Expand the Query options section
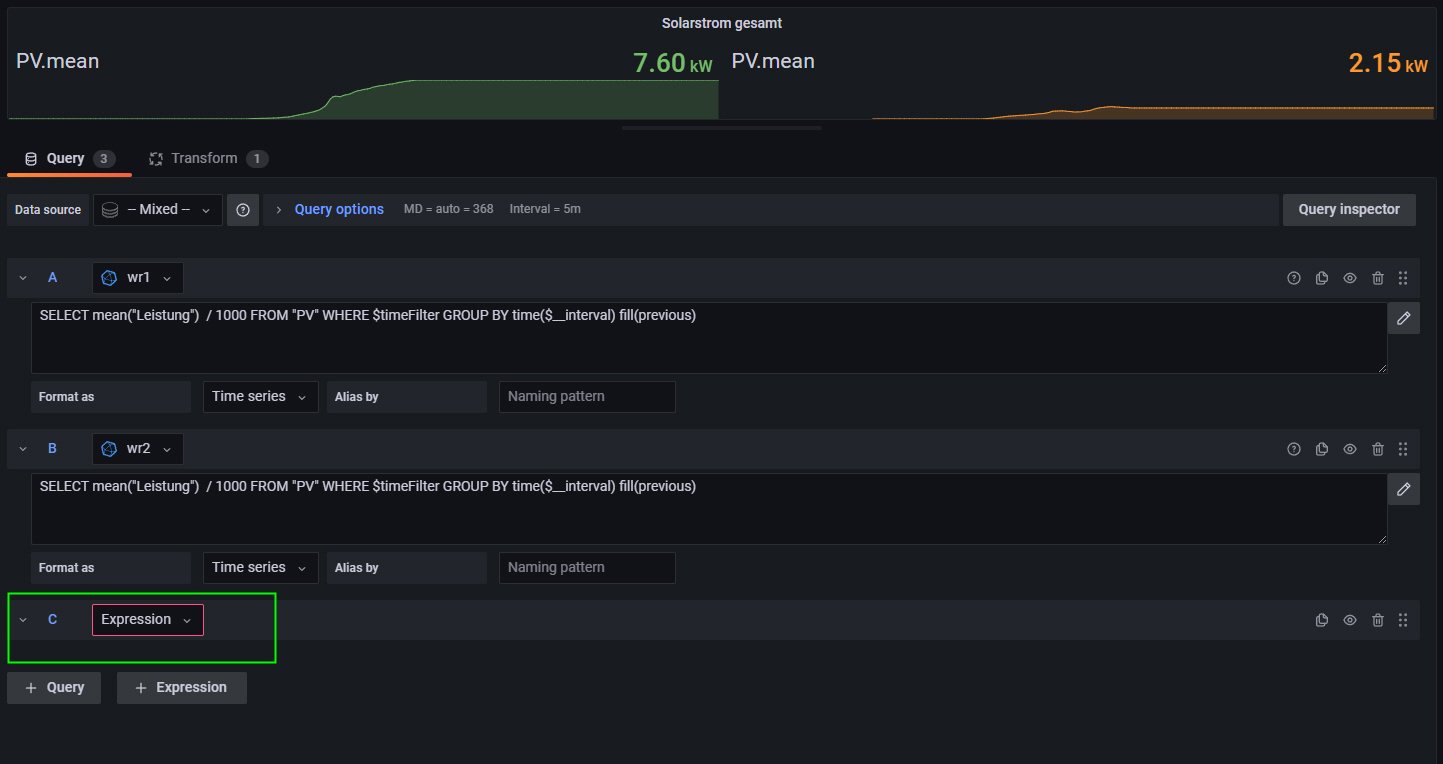The width and height of the screenshot is (1443, 764). coord(338,210)
